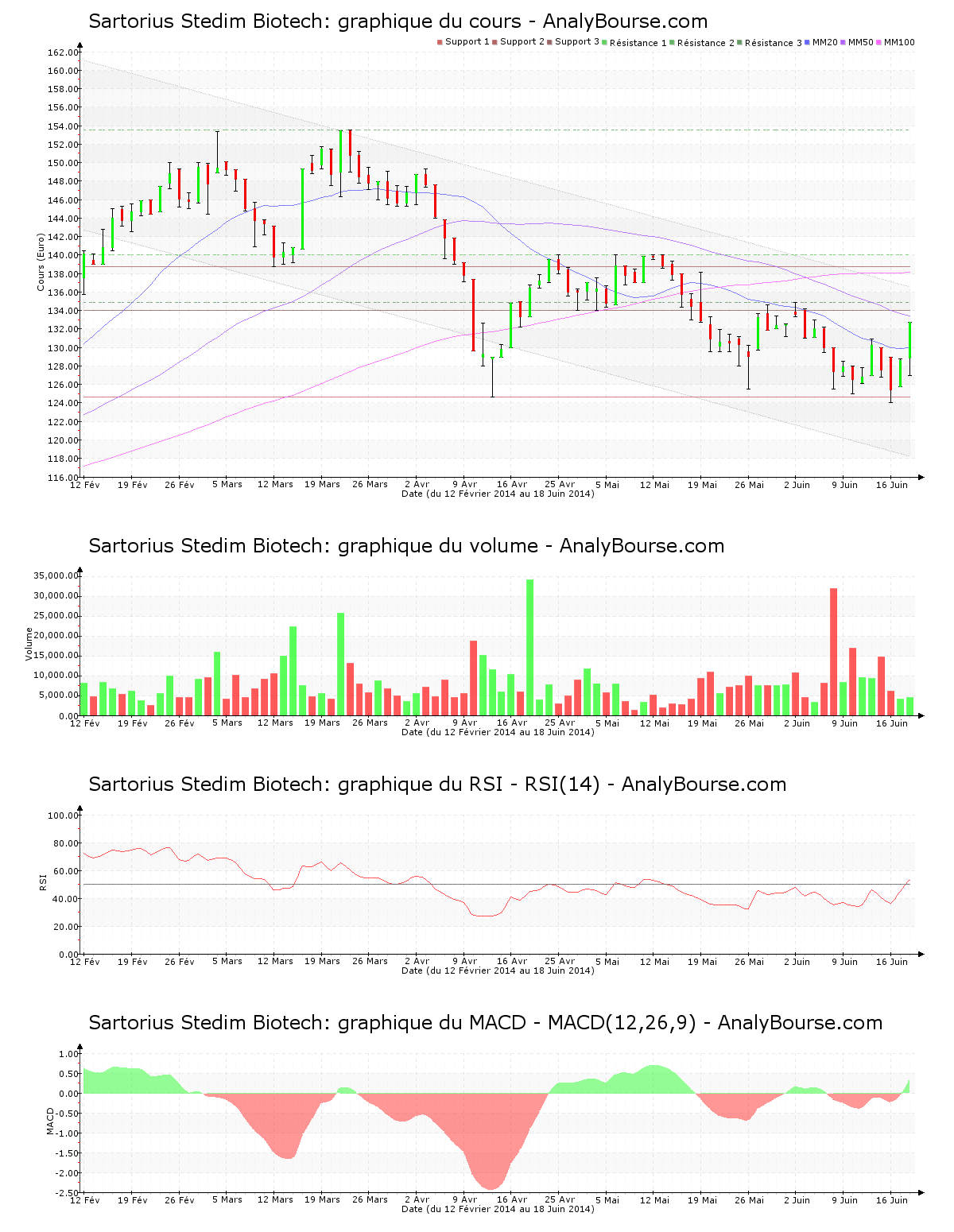This screenshot has height=1232, width=954.
Task: Click the 'Volume' y-axis label
Action: [x=29, y=644]
